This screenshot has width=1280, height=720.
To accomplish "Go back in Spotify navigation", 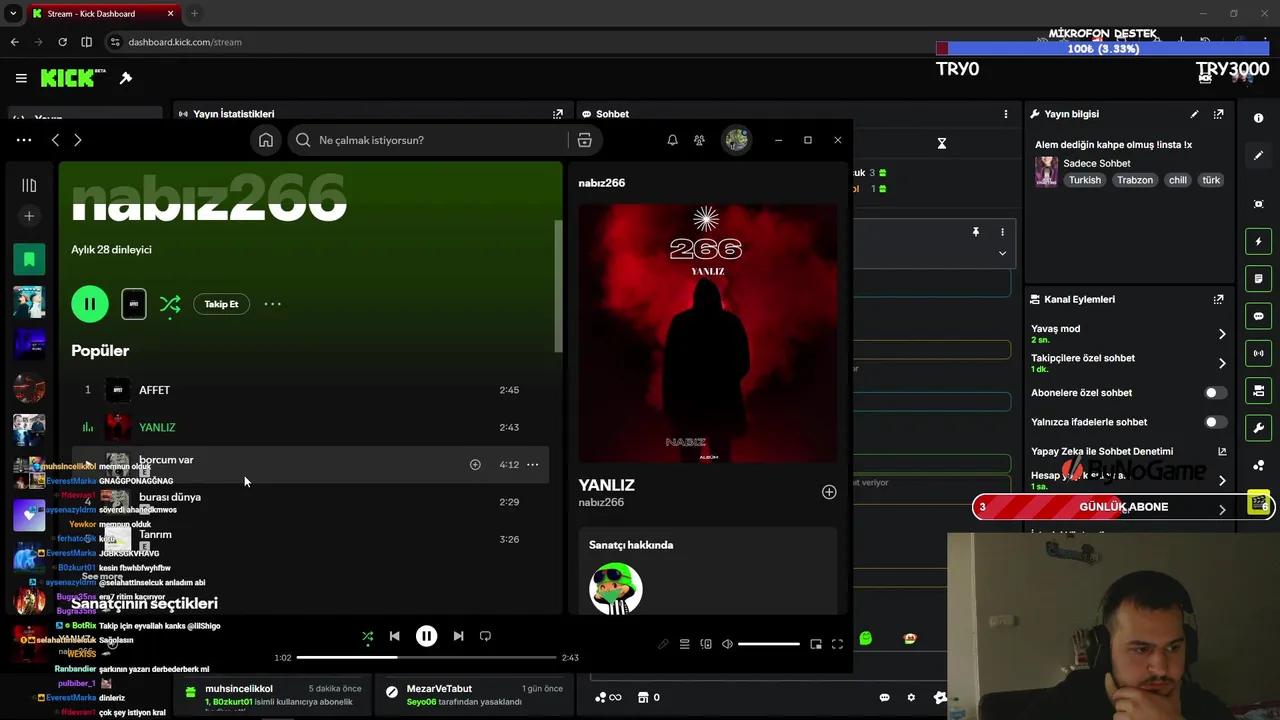I will pos(56,140).
